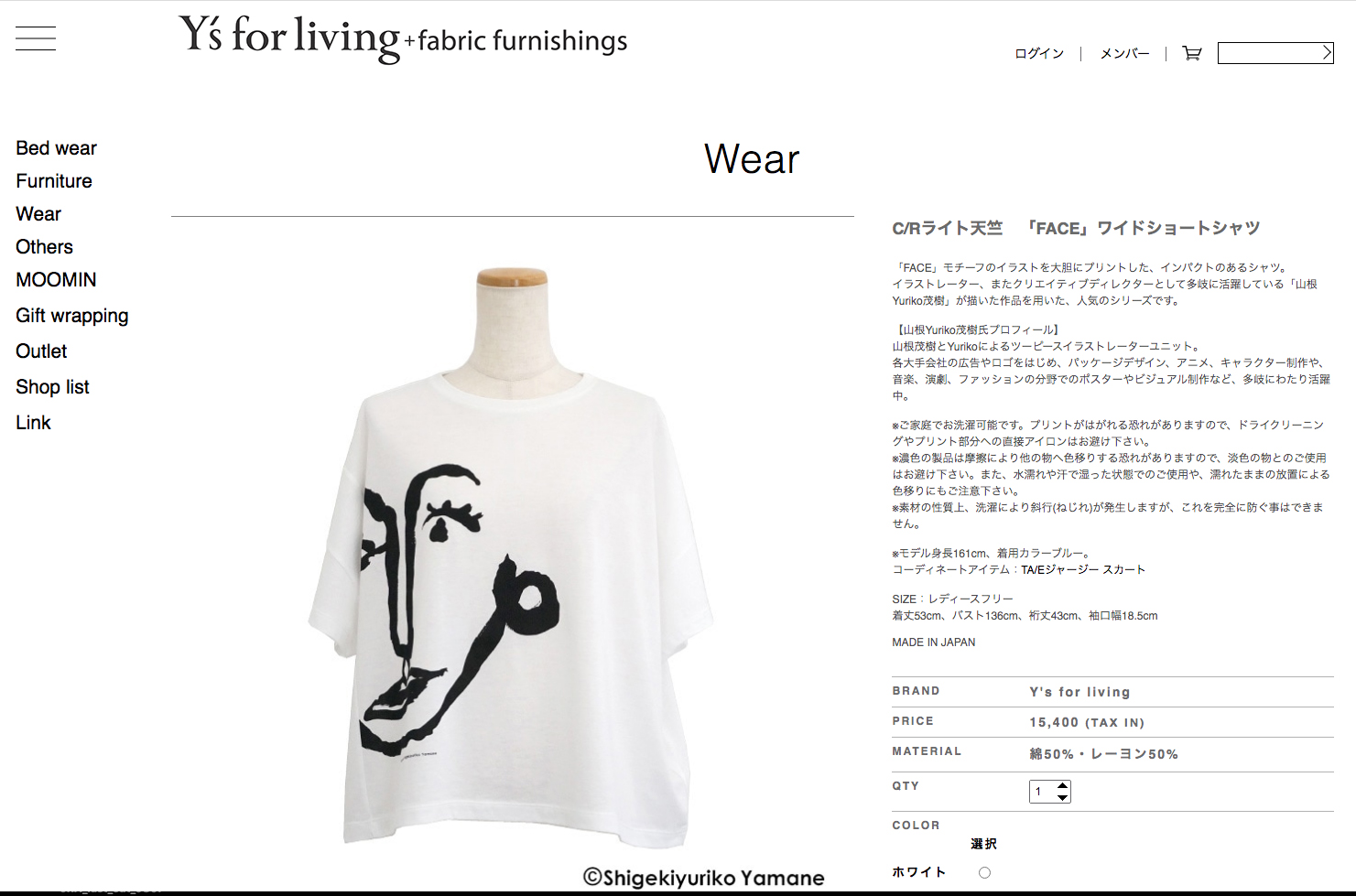Open the MOOMIN category

[56, 280]
